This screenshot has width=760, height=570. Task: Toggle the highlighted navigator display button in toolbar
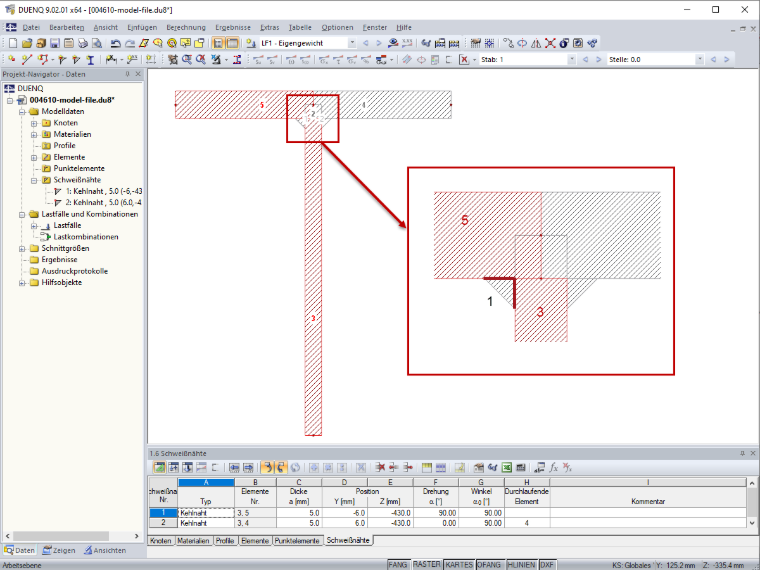click(218, 43)
